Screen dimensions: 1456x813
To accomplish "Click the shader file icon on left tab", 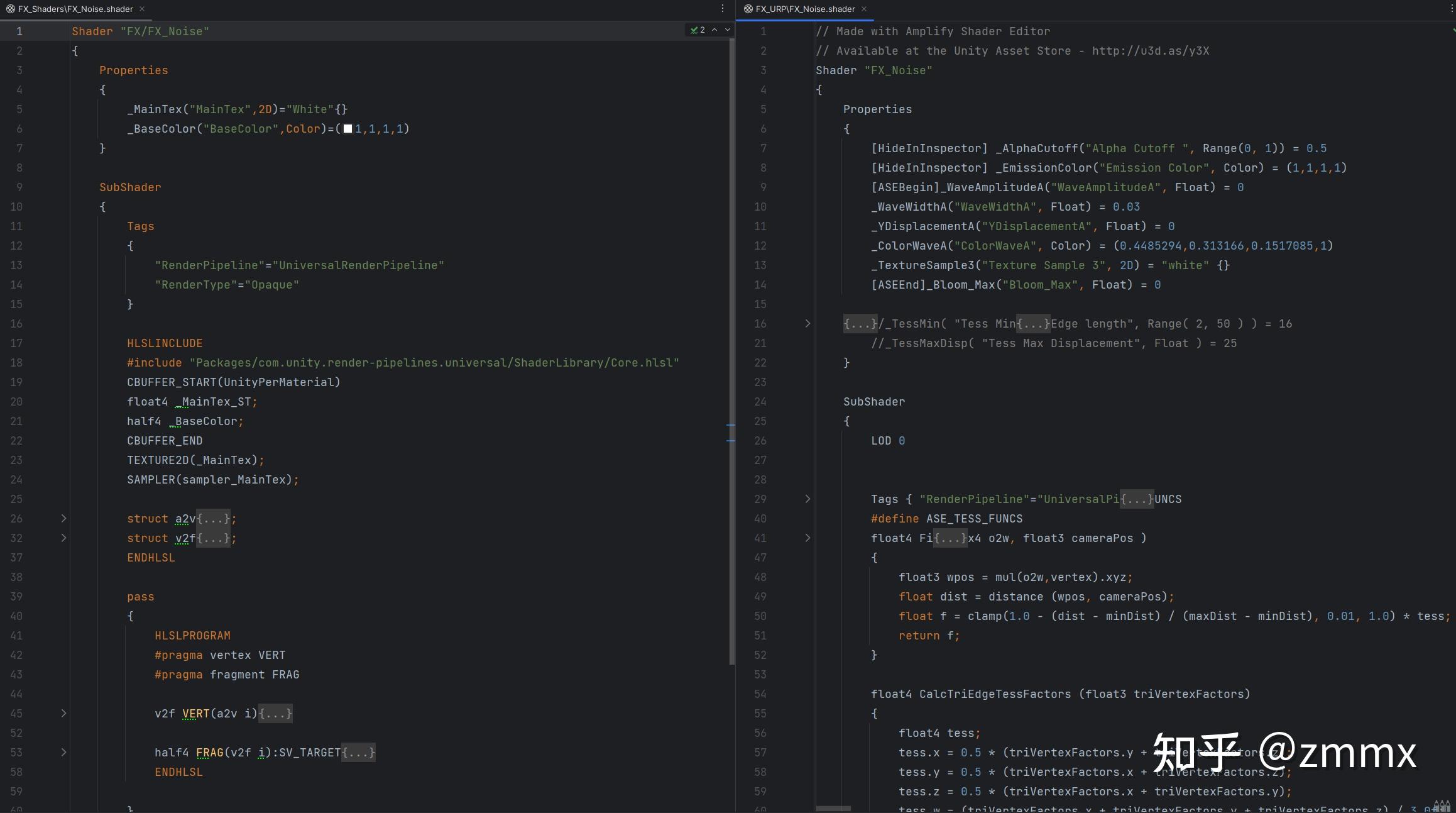I will click(10, 9).
